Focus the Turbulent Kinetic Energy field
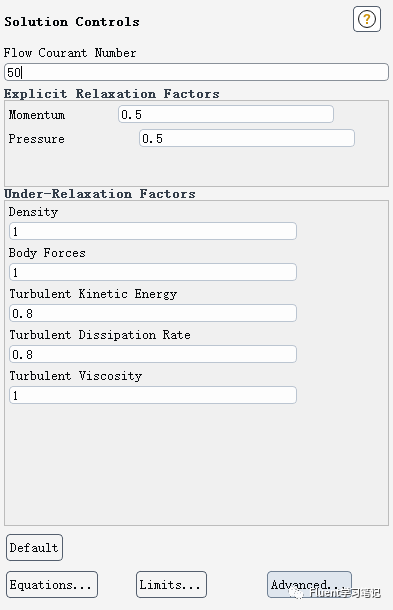Viewport: 393px width, 610px height. tap(153, 314)
